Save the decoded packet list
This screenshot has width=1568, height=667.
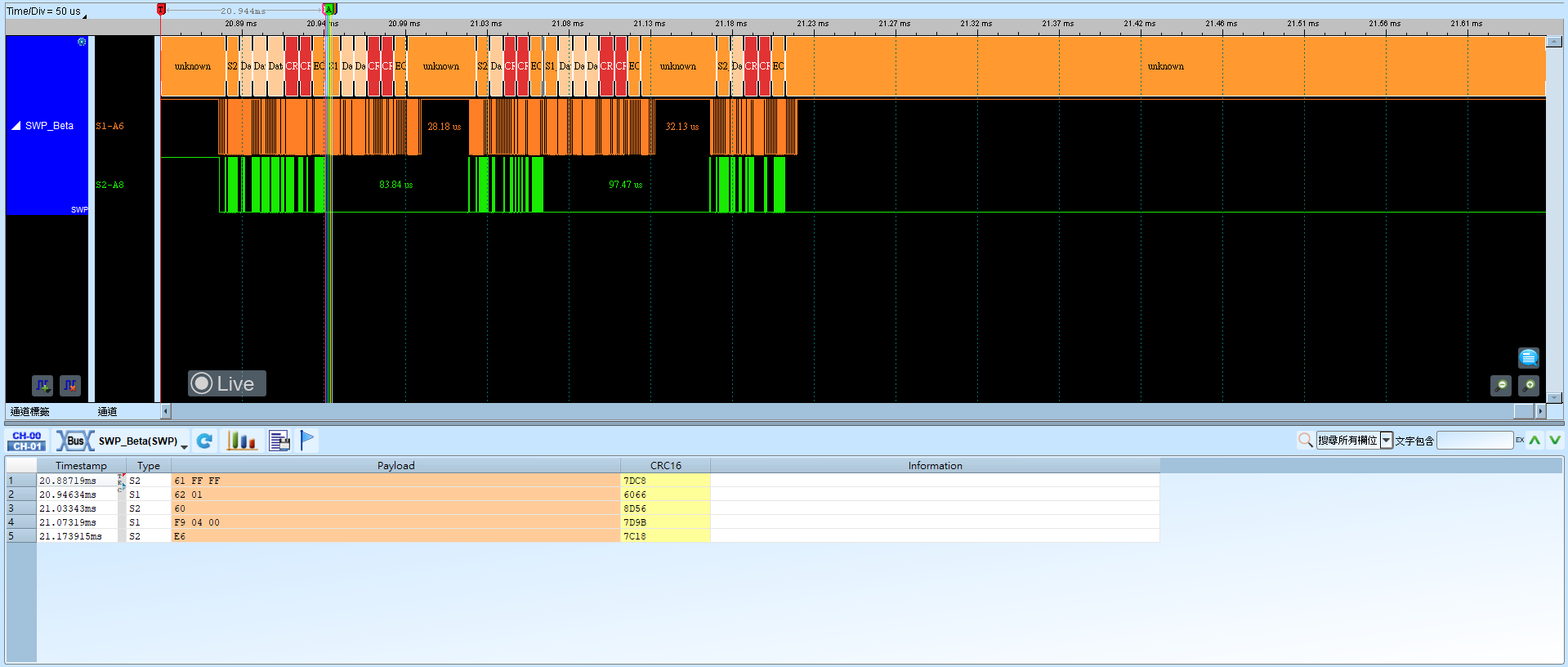click(x=279, y=441)
